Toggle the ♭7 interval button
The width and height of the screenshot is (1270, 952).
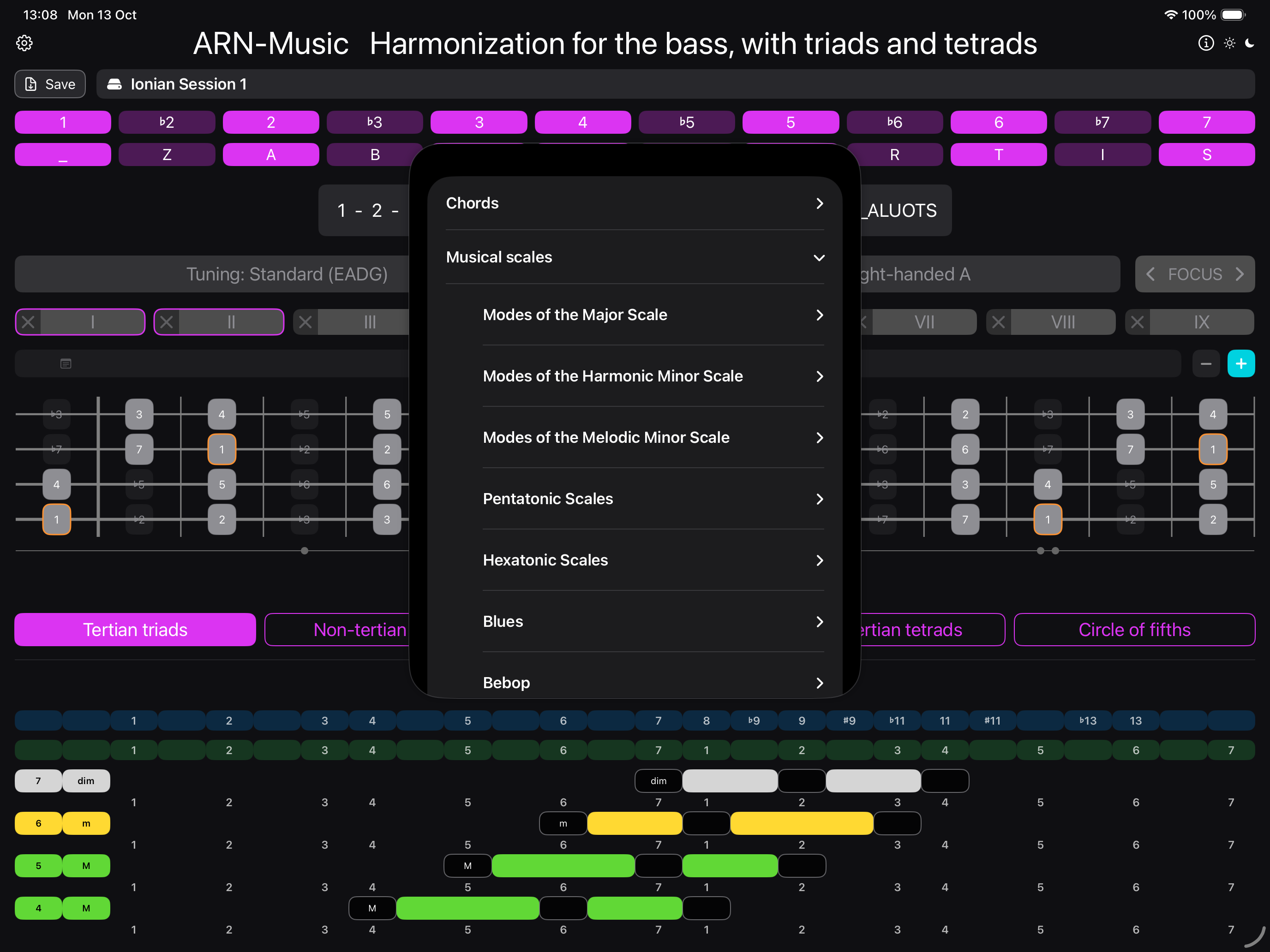[1102, 122]
